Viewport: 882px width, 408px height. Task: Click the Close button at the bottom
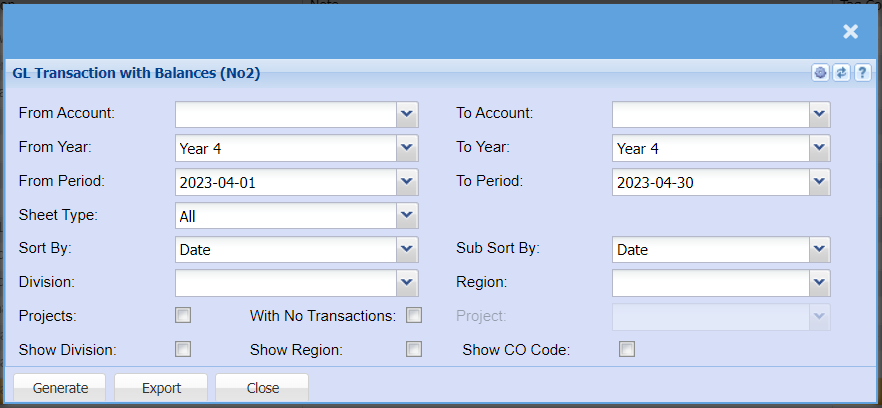(263, 388)
